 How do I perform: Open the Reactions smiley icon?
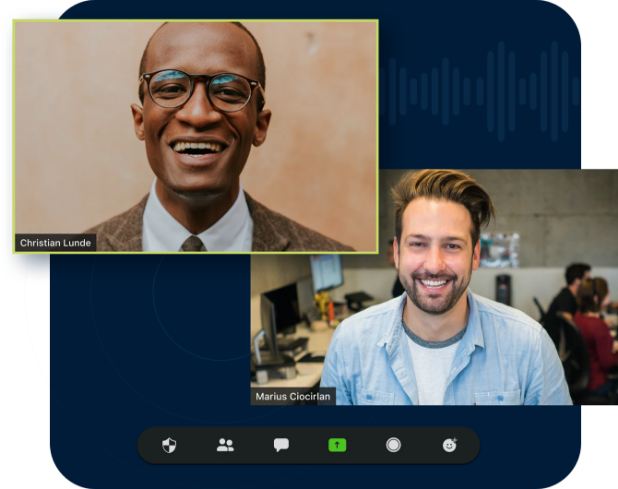[x=450, y=445]
